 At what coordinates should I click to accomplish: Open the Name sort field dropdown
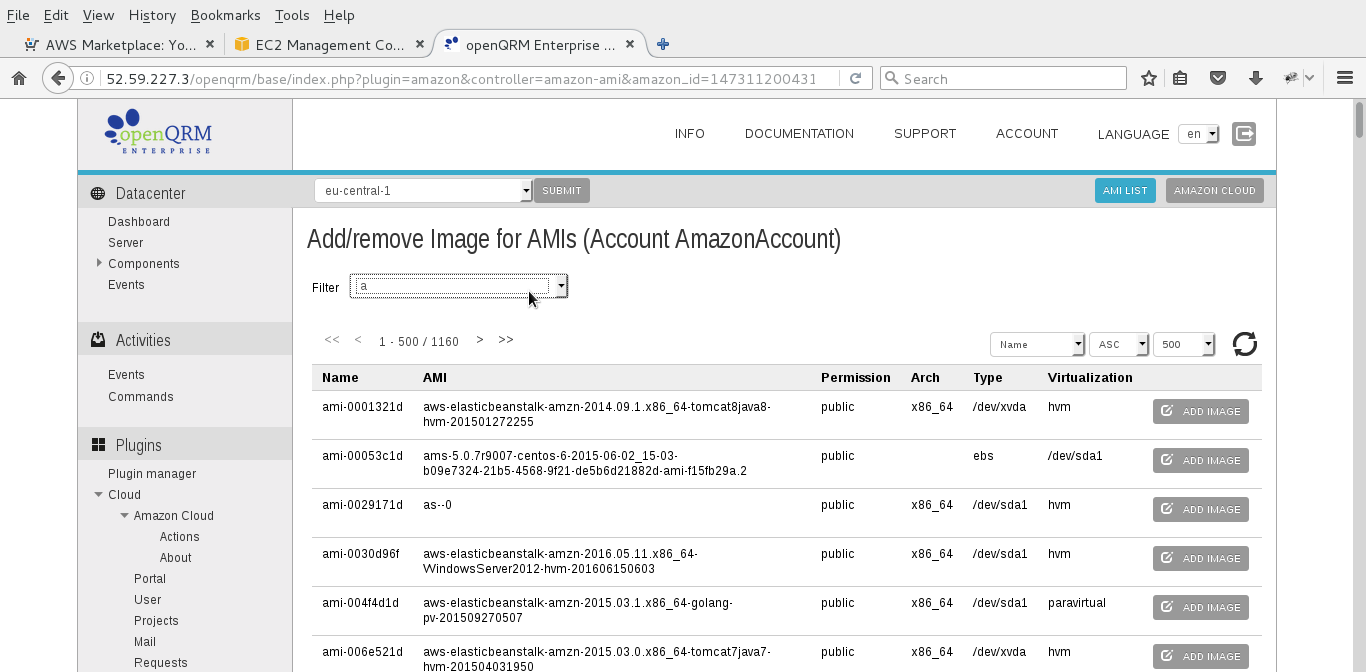(1037, 344)
